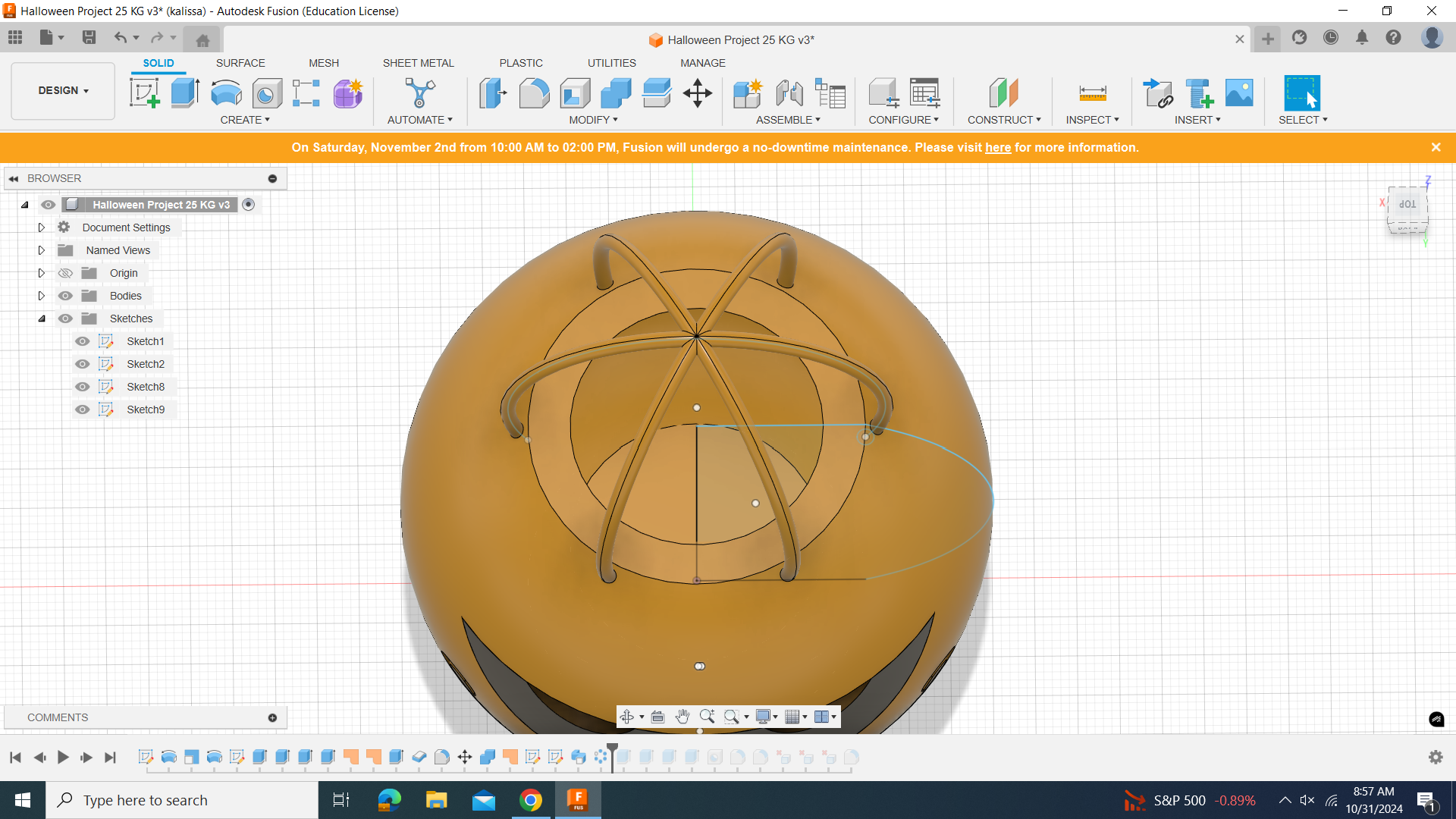Hide Sketch9 using its eye icon
This screenshot has height=819, width=1456.
pyautogui.click(x=83, y=409)
